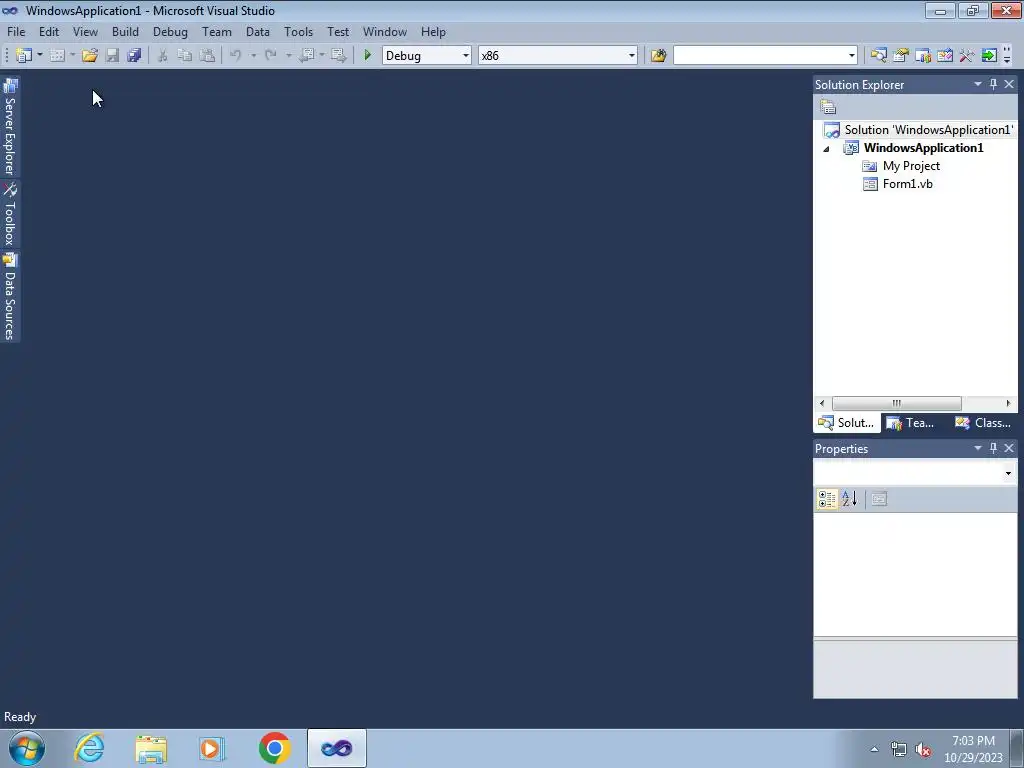Click the New Project toolbar icon

pos(24,56)
